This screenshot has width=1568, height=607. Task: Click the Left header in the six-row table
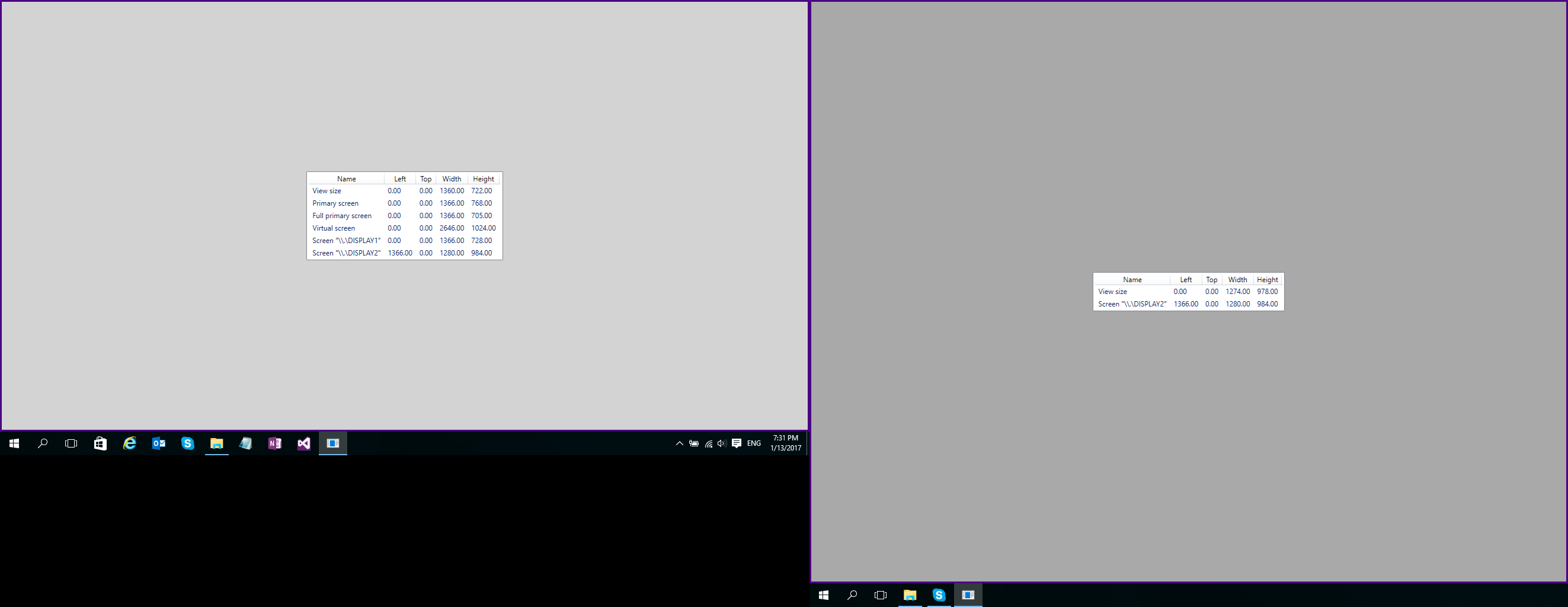(x=400, y=179)
